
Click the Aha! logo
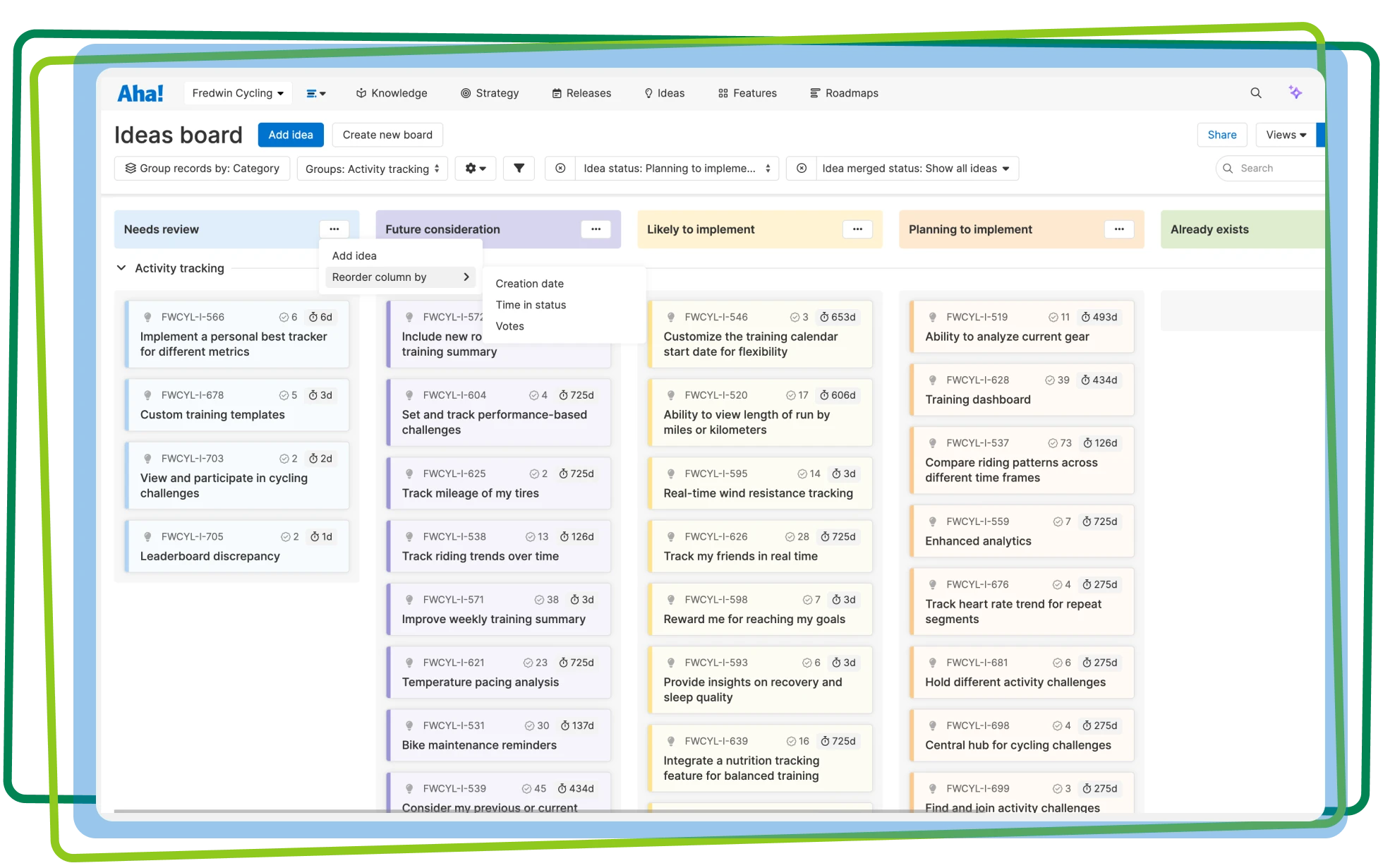[x=140, y=92]
